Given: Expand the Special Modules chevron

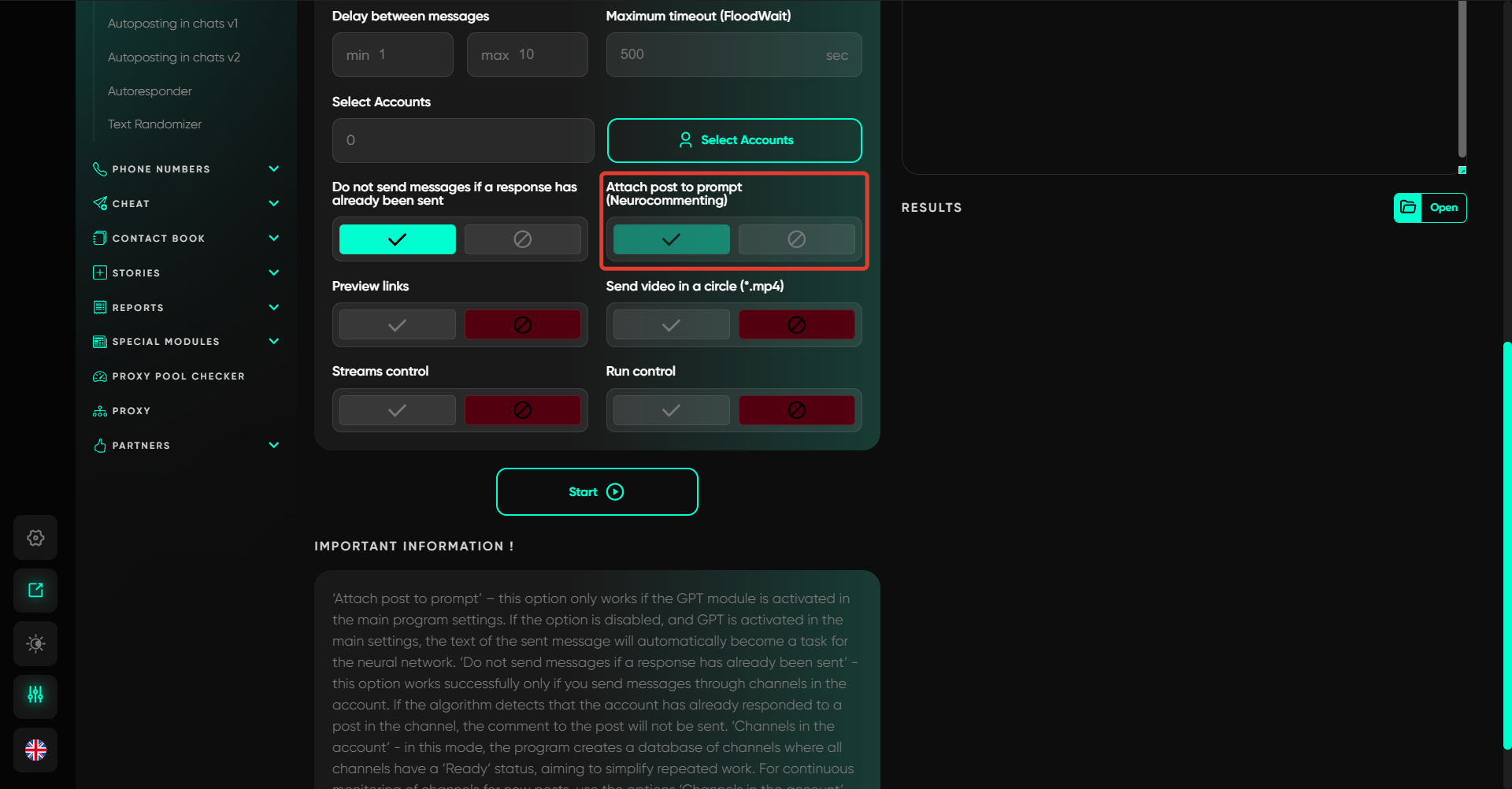Looking at the screenshot, I should point(273,342).
